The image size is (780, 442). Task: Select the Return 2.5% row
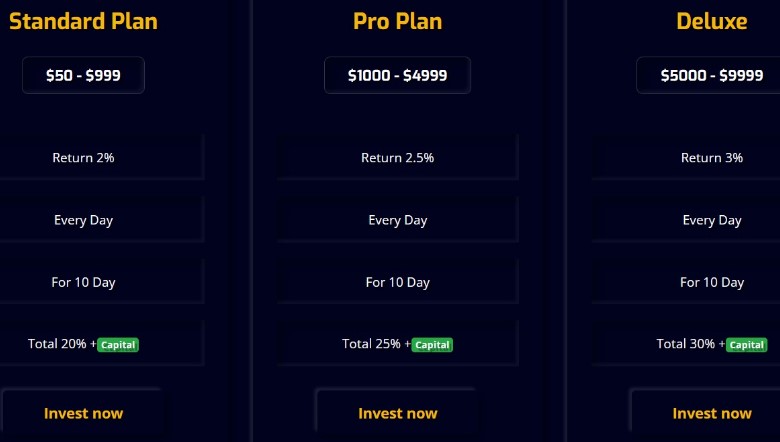pyautogui.click(x=398, y=157)
